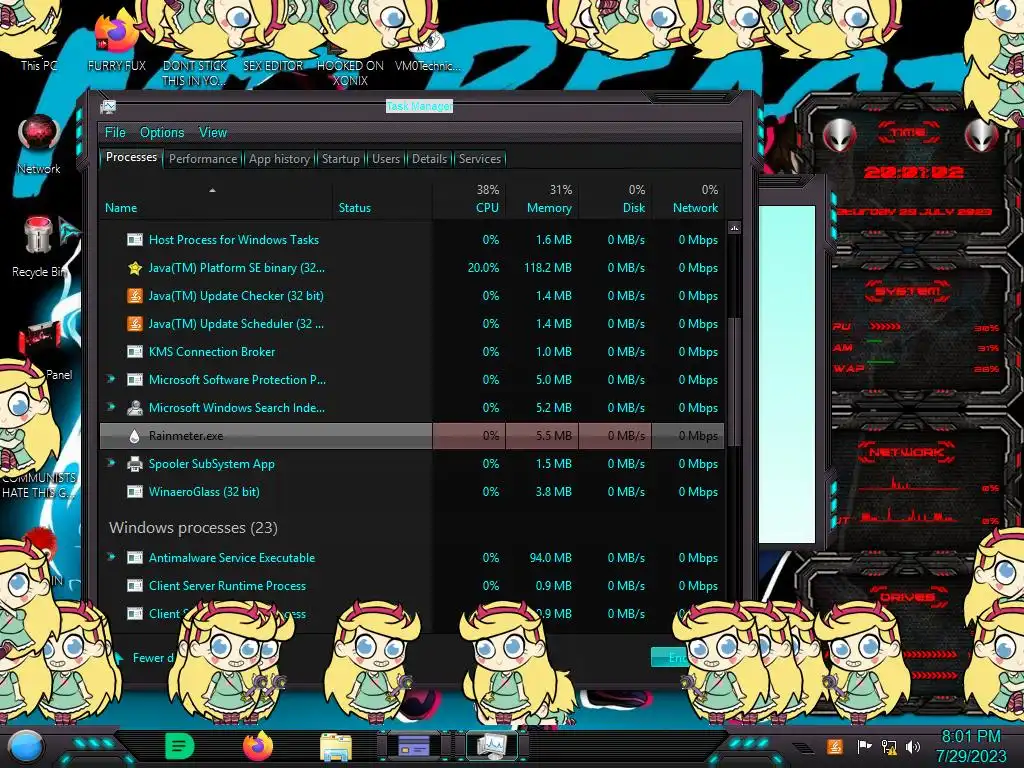Sort processes by Name column
Image resolution: width=1024 pixels, height=768 pixels.
pyautogui.click(x=121, y=208)
